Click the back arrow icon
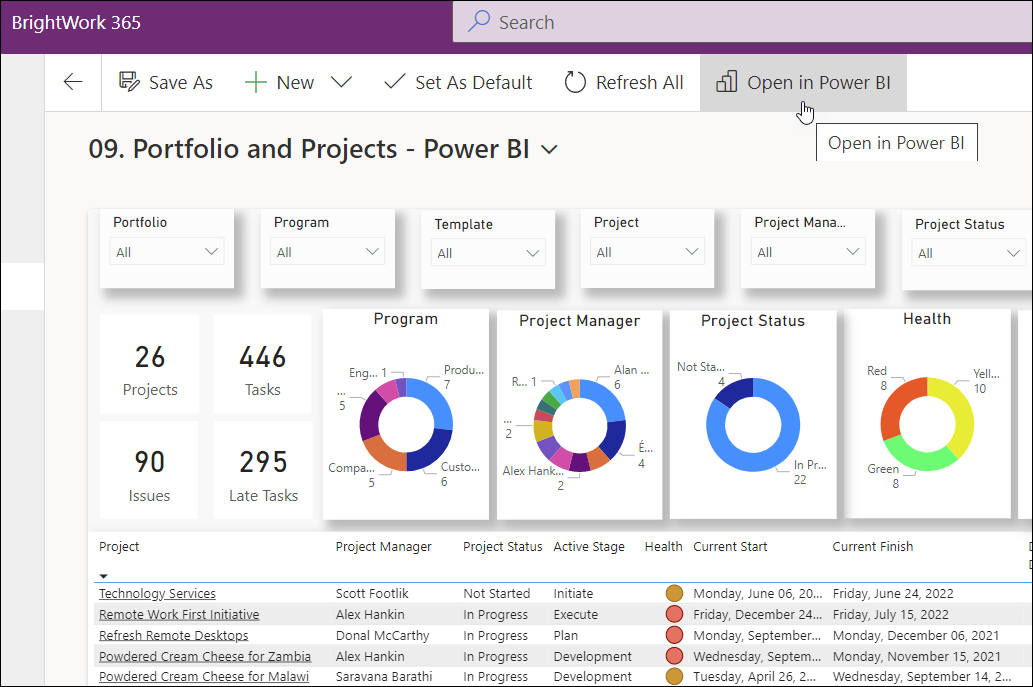The image size is (1033, 687). click(73, 82)
